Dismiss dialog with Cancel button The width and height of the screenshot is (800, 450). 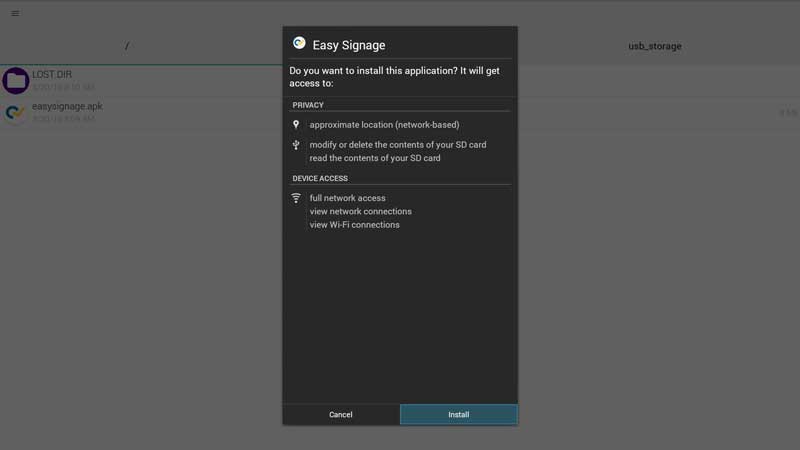click(x=341, y=414)
